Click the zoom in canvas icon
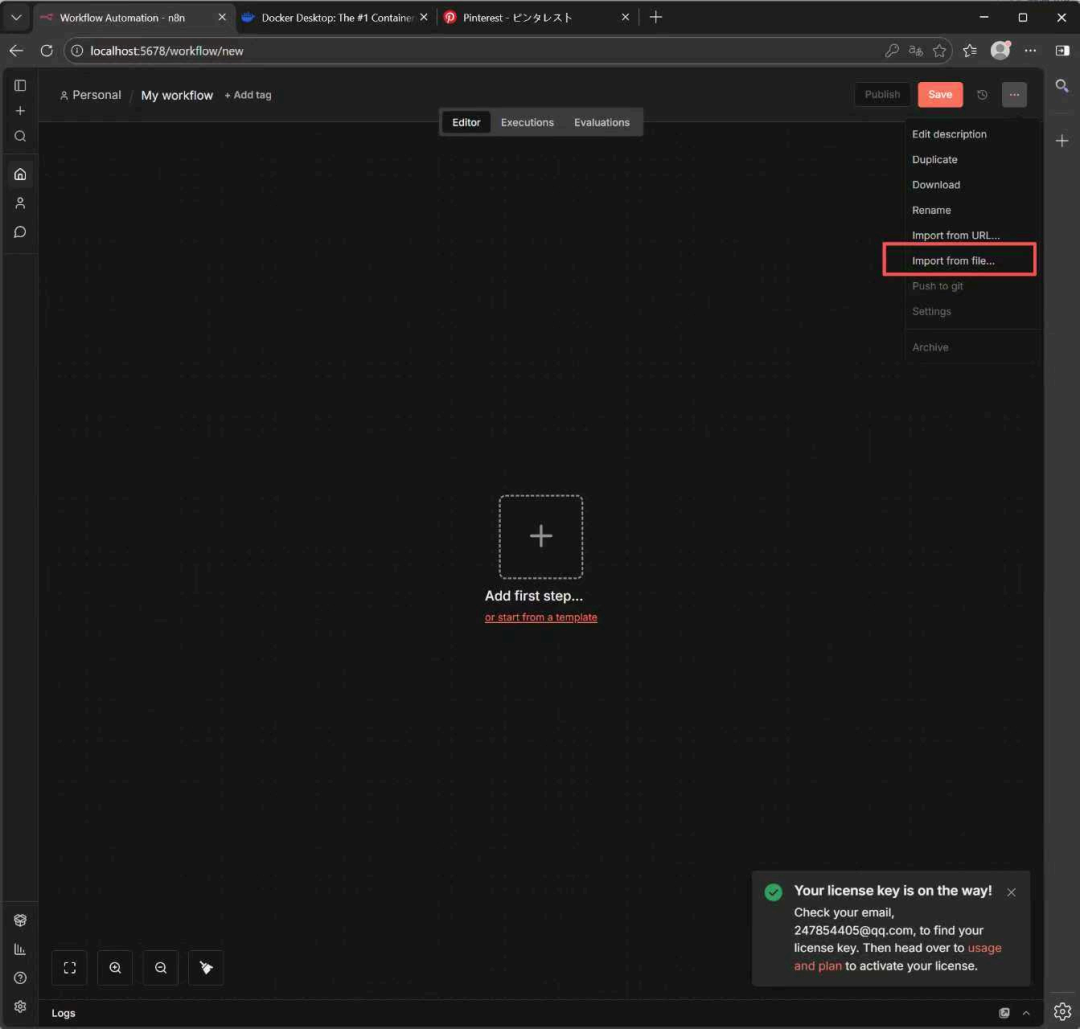Screen dimensions: 1080x1029 (x=115, y=968)
